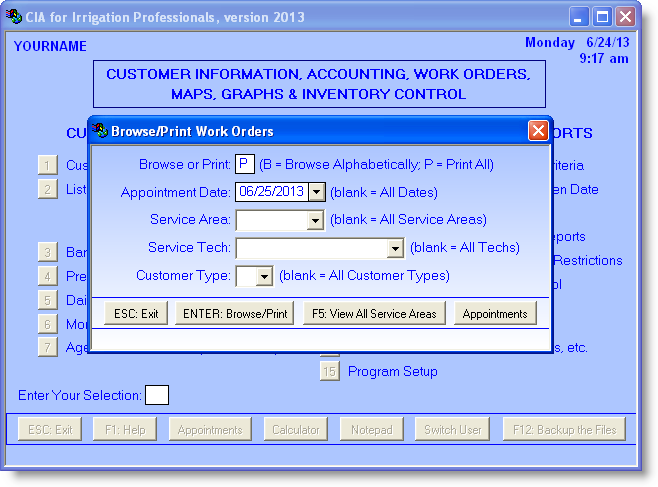658x487 pixels.
Task: Click menu number button 3
Action: 47,252
